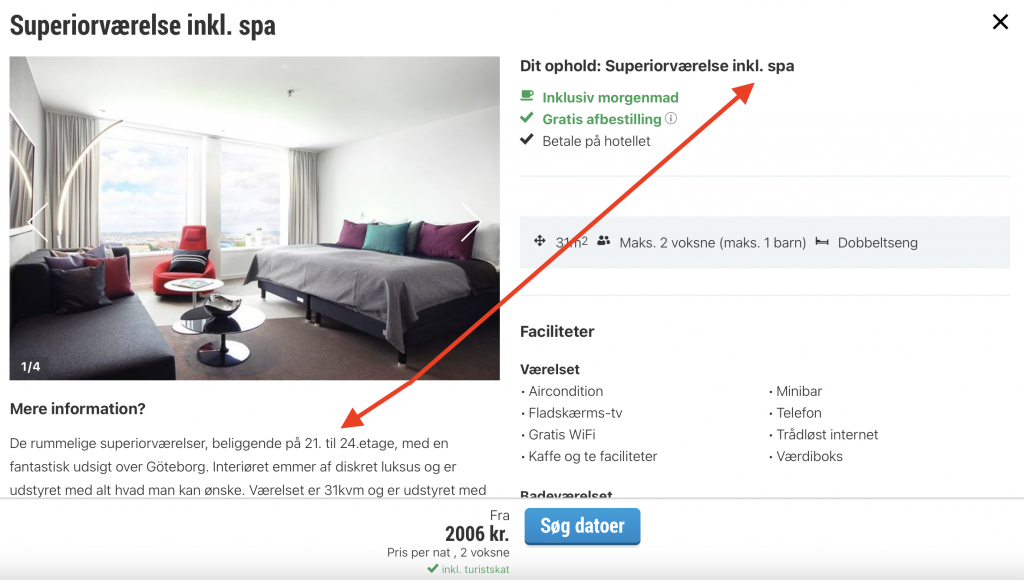Screen dimensions: 1024x580
Task: Open the superior room photo
Action: 255,218
